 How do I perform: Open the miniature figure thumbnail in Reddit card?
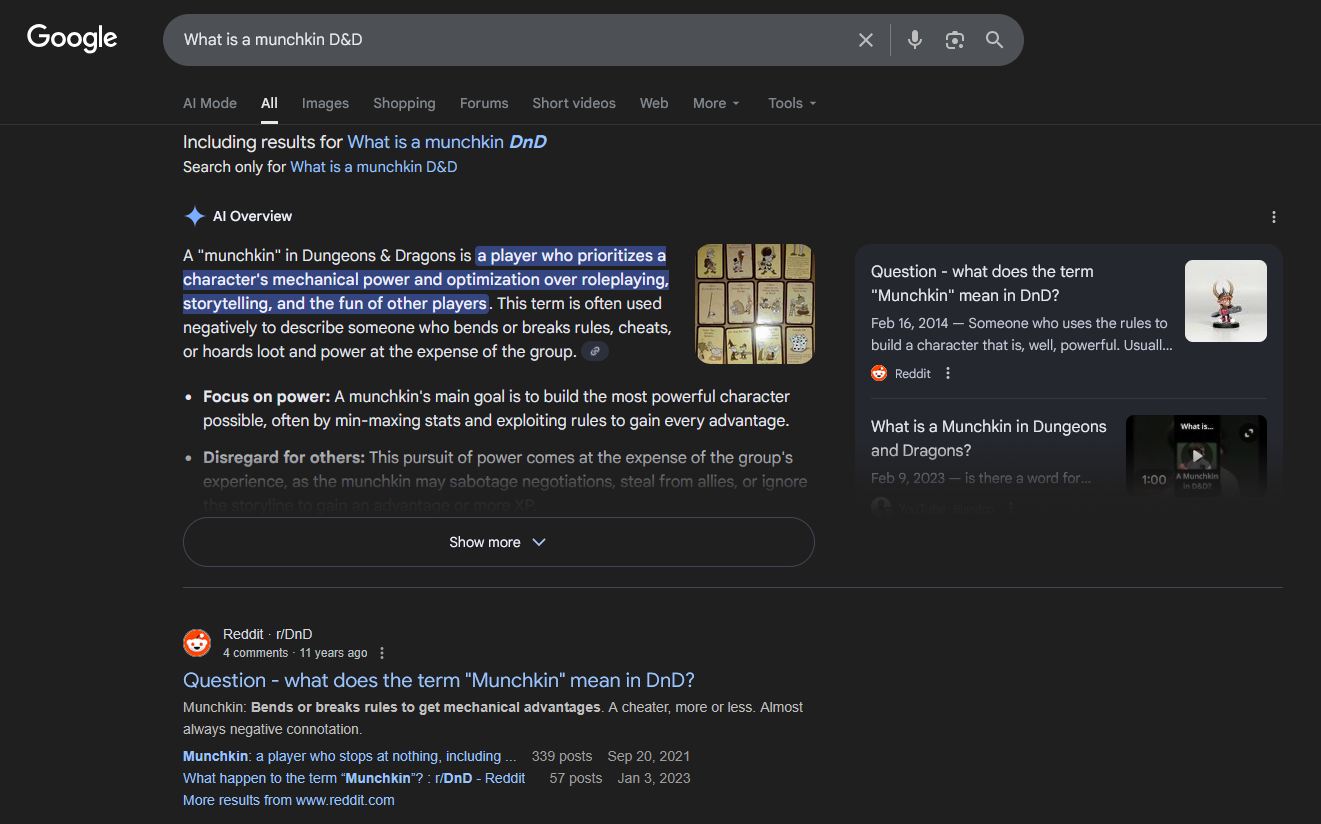coord(1226,301)
